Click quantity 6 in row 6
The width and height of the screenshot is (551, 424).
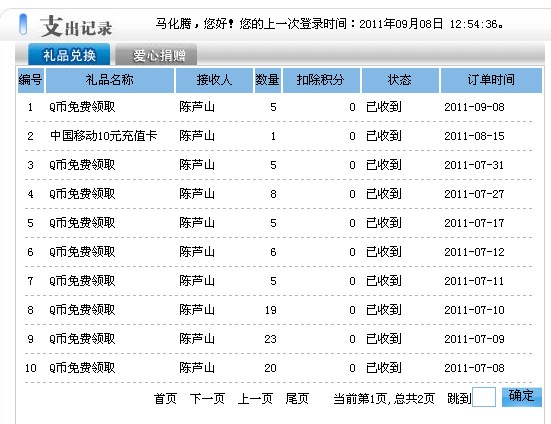(x=273, y=252)
